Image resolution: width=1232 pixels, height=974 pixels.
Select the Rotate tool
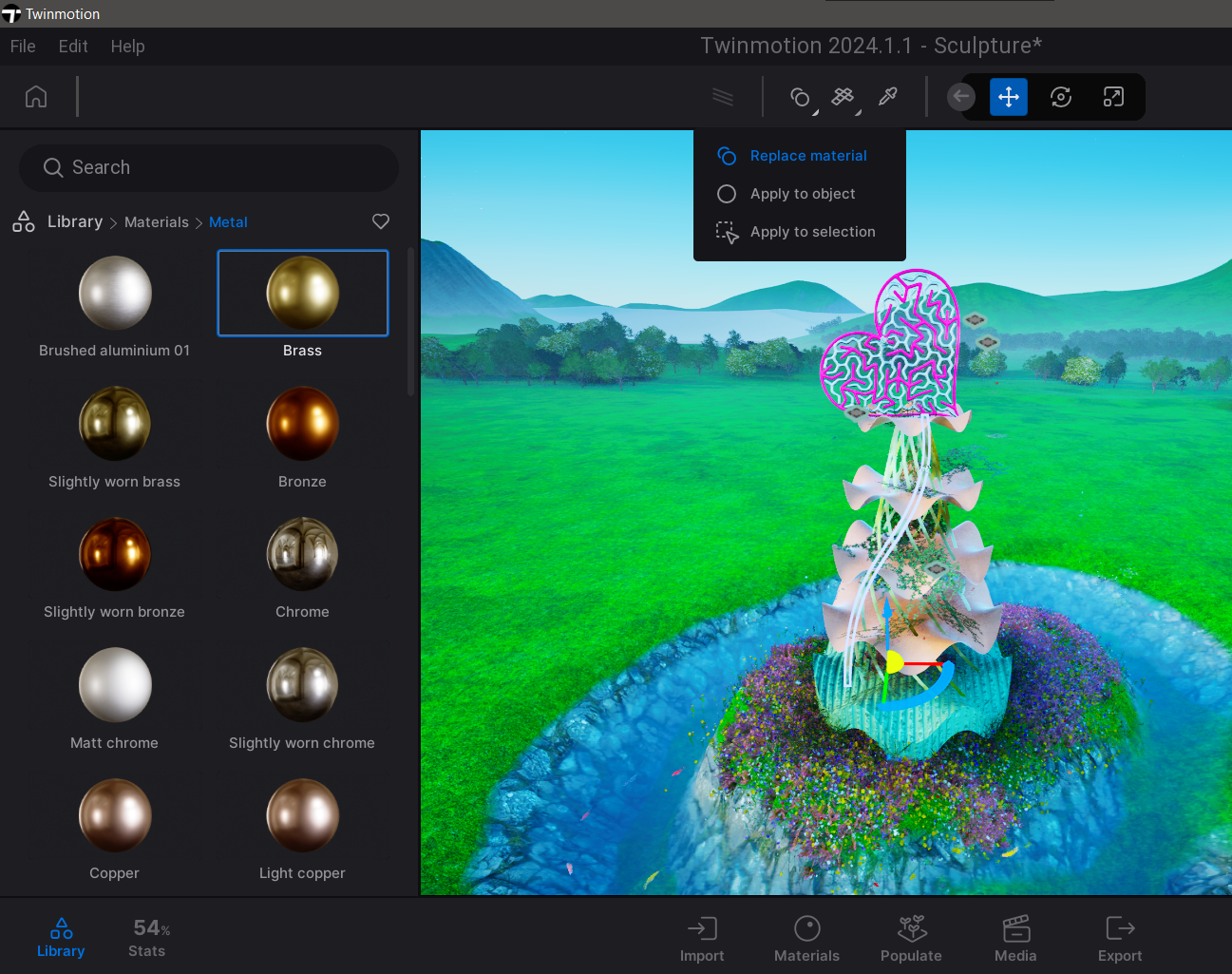[1061, 97]
